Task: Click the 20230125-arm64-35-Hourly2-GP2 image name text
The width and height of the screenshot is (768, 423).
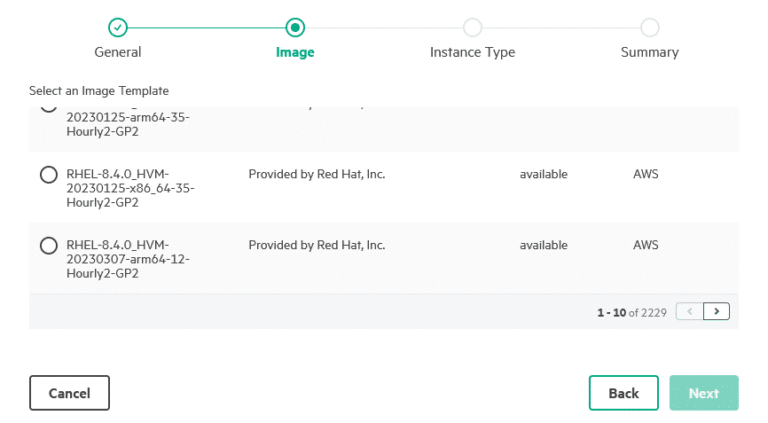Action: coord(128,124)
